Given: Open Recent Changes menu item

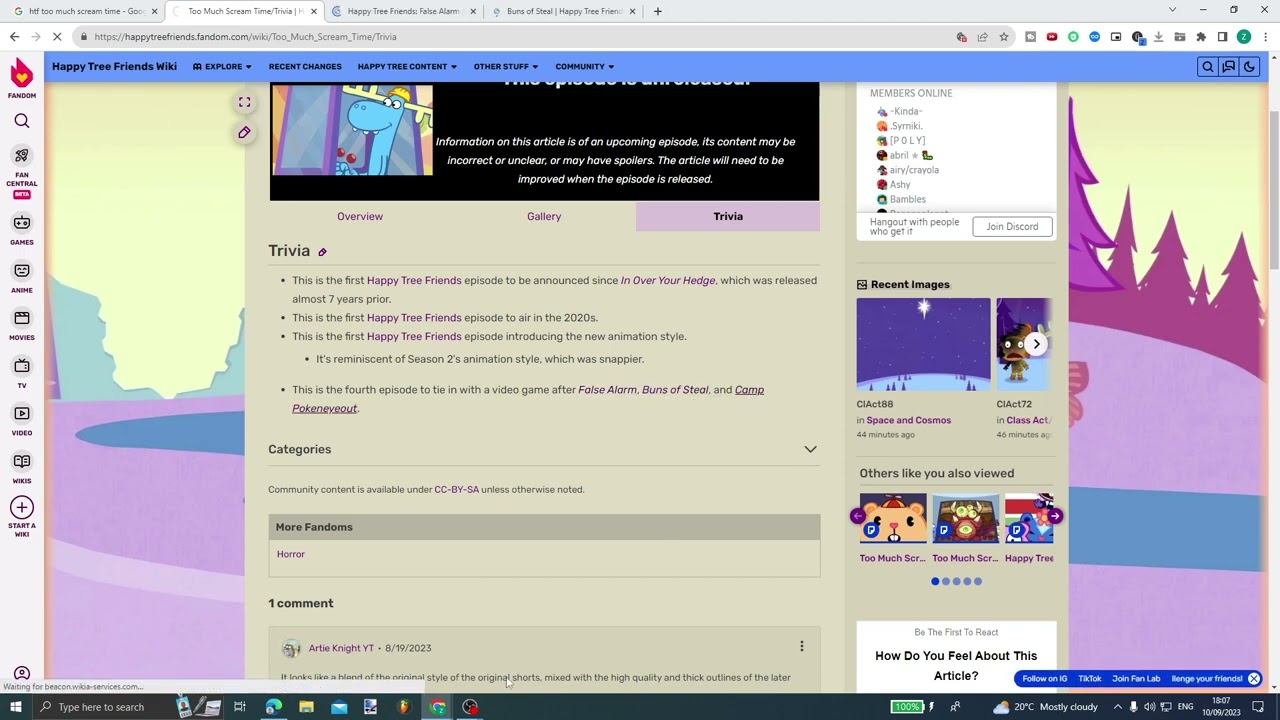Looking at the screenshot, I should [305, 67].
